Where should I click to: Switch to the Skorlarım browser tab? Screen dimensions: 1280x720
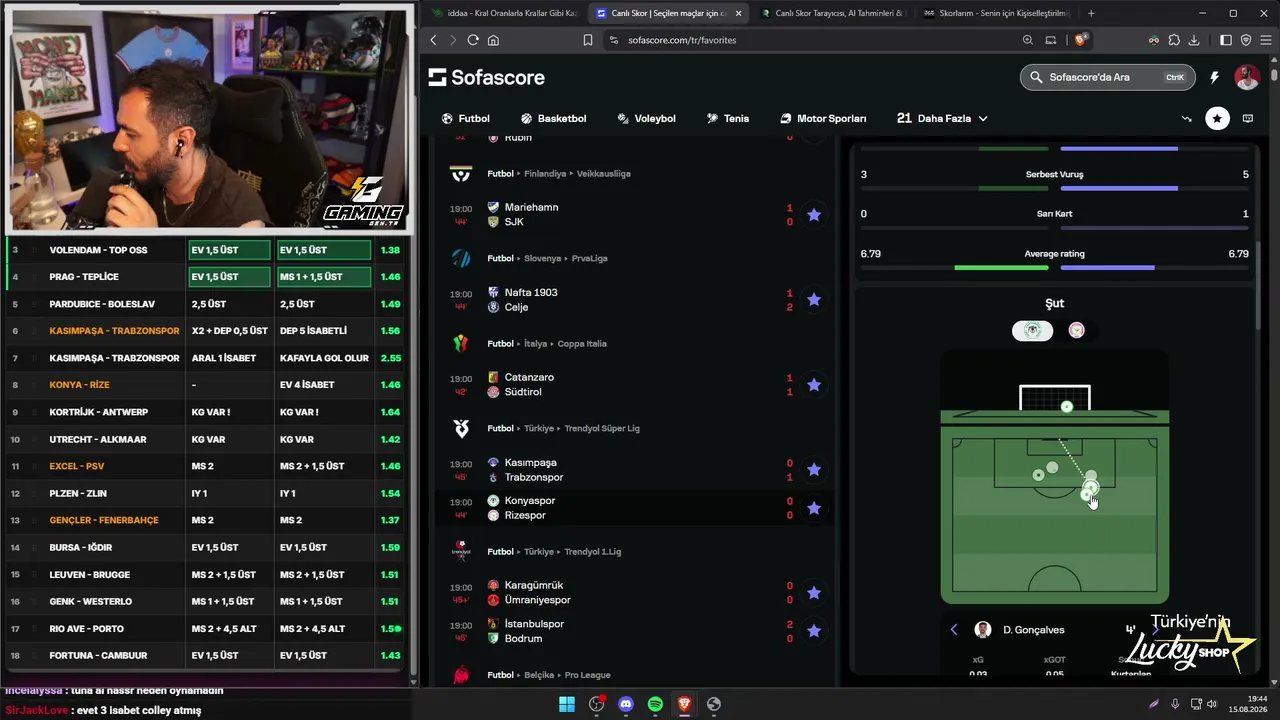pos(995,13)
